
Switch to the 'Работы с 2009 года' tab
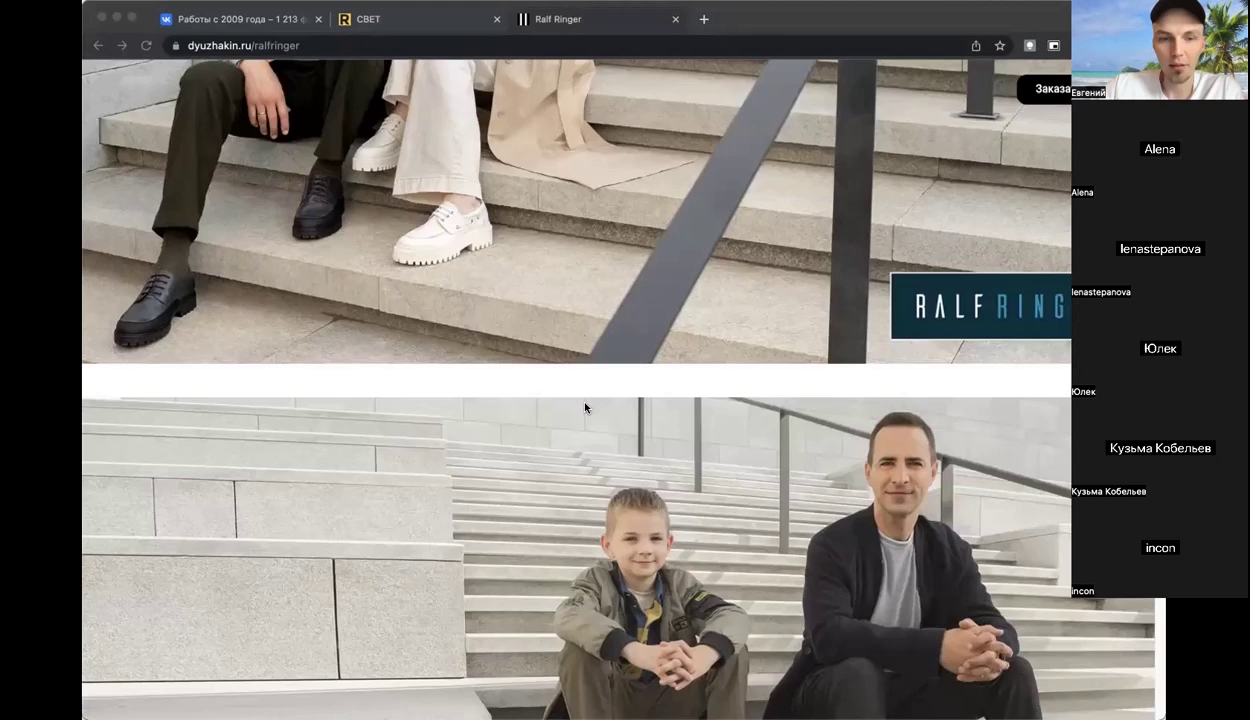click(x=241, y=19)
